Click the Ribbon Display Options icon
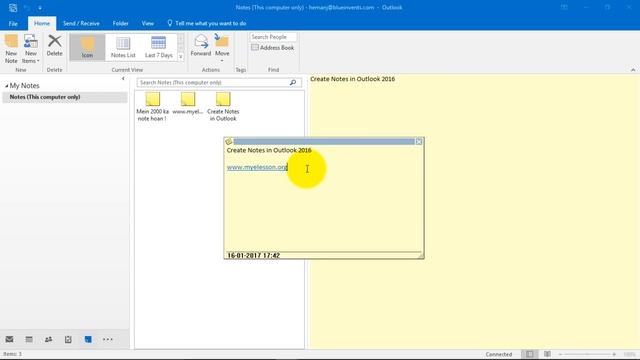This screenshot has width=640, height=360. (564, 7)
